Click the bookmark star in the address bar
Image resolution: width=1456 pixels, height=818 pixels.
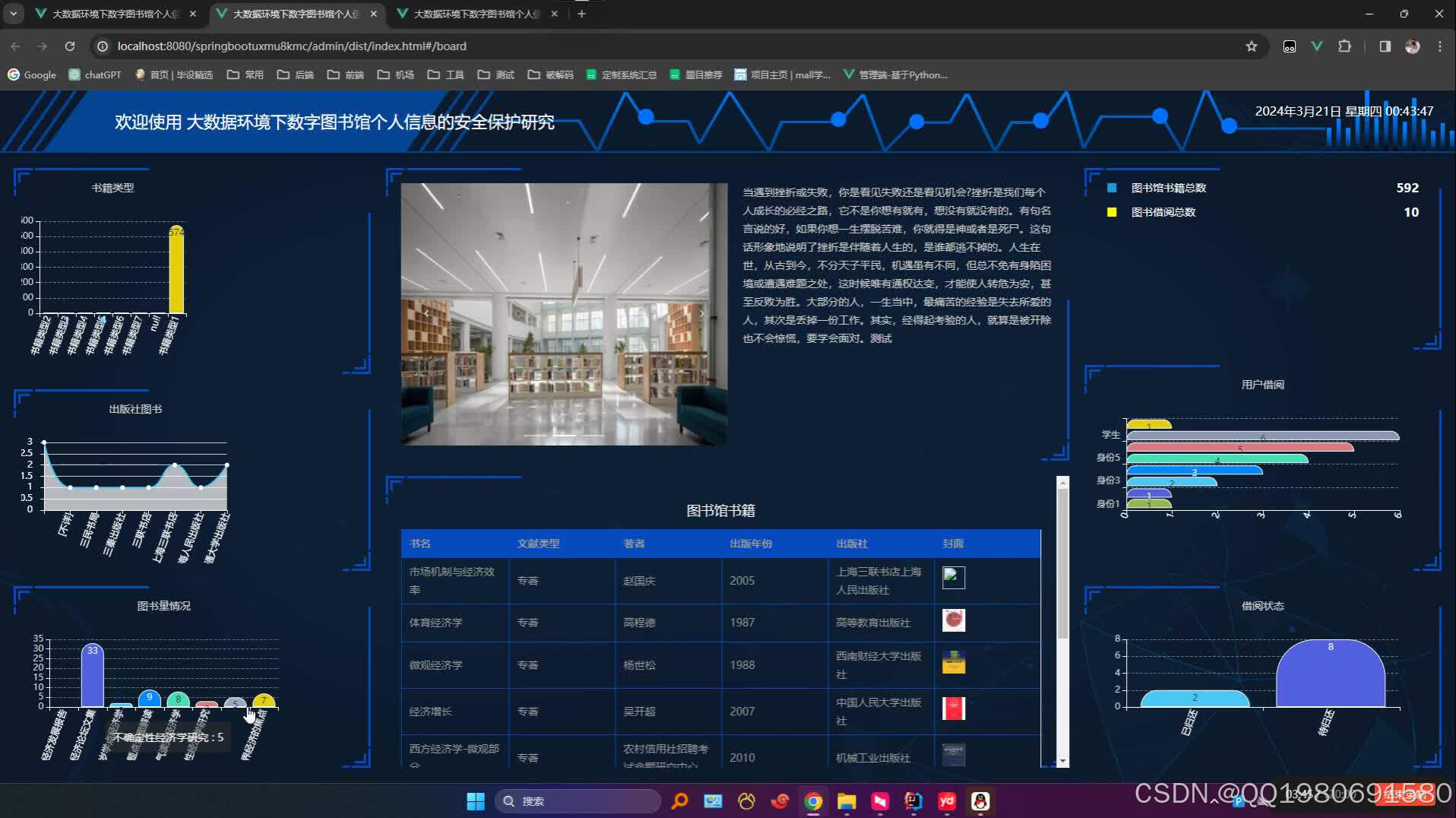pyautogui.click(x=1252, y=46)
